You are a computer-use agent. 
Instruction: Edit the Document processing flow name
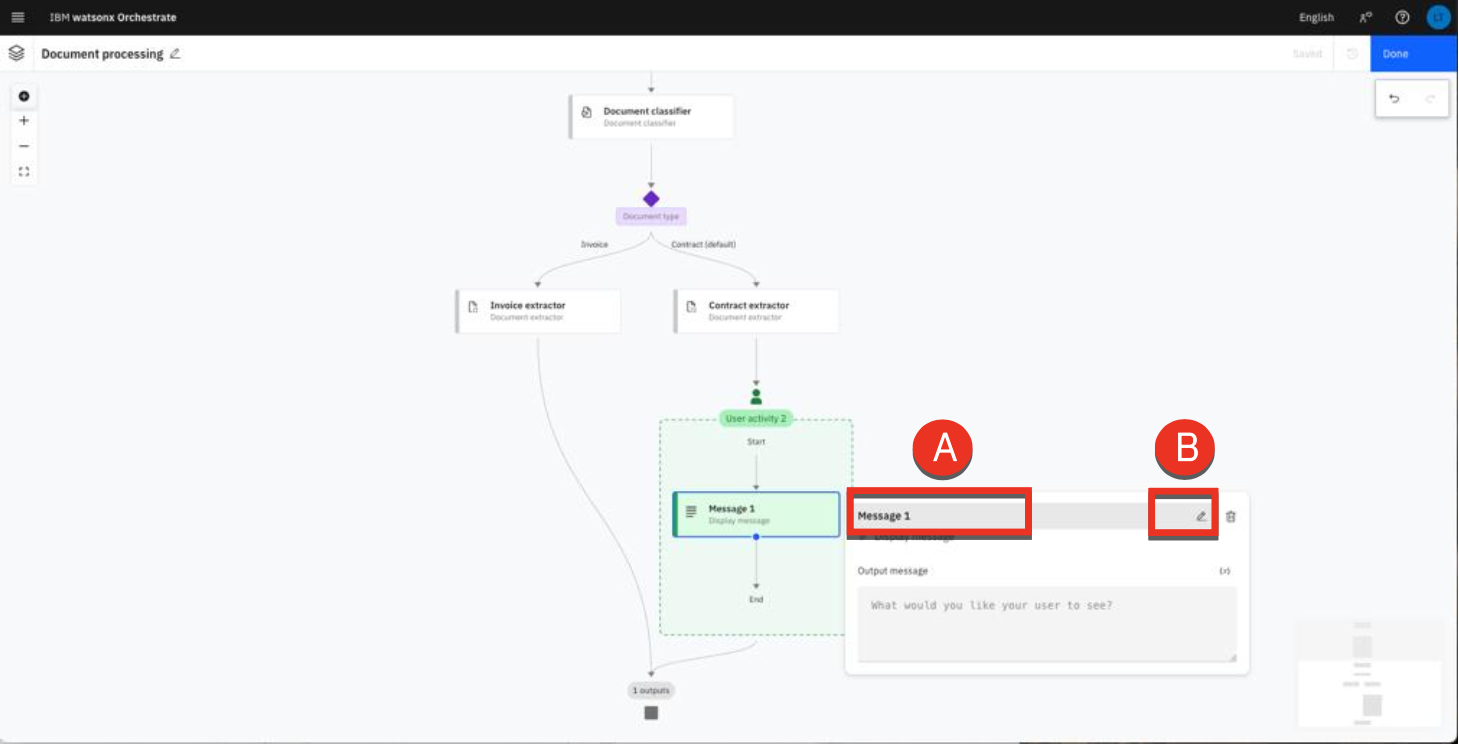pyautogui.click(x=175, y=54)
